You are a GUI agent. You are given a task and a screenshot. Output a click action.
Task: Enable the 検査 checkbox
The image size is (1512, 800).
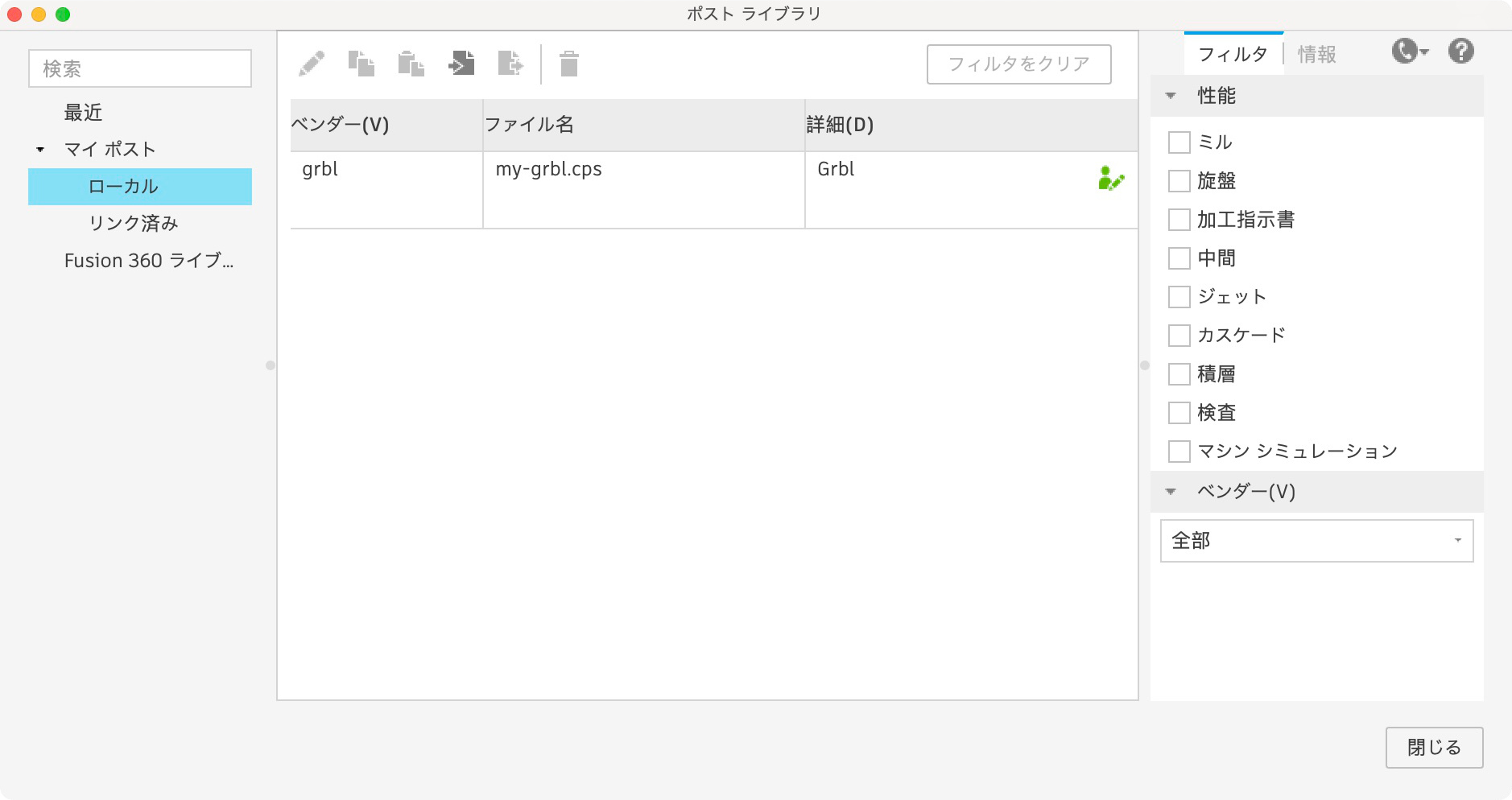1179,413
